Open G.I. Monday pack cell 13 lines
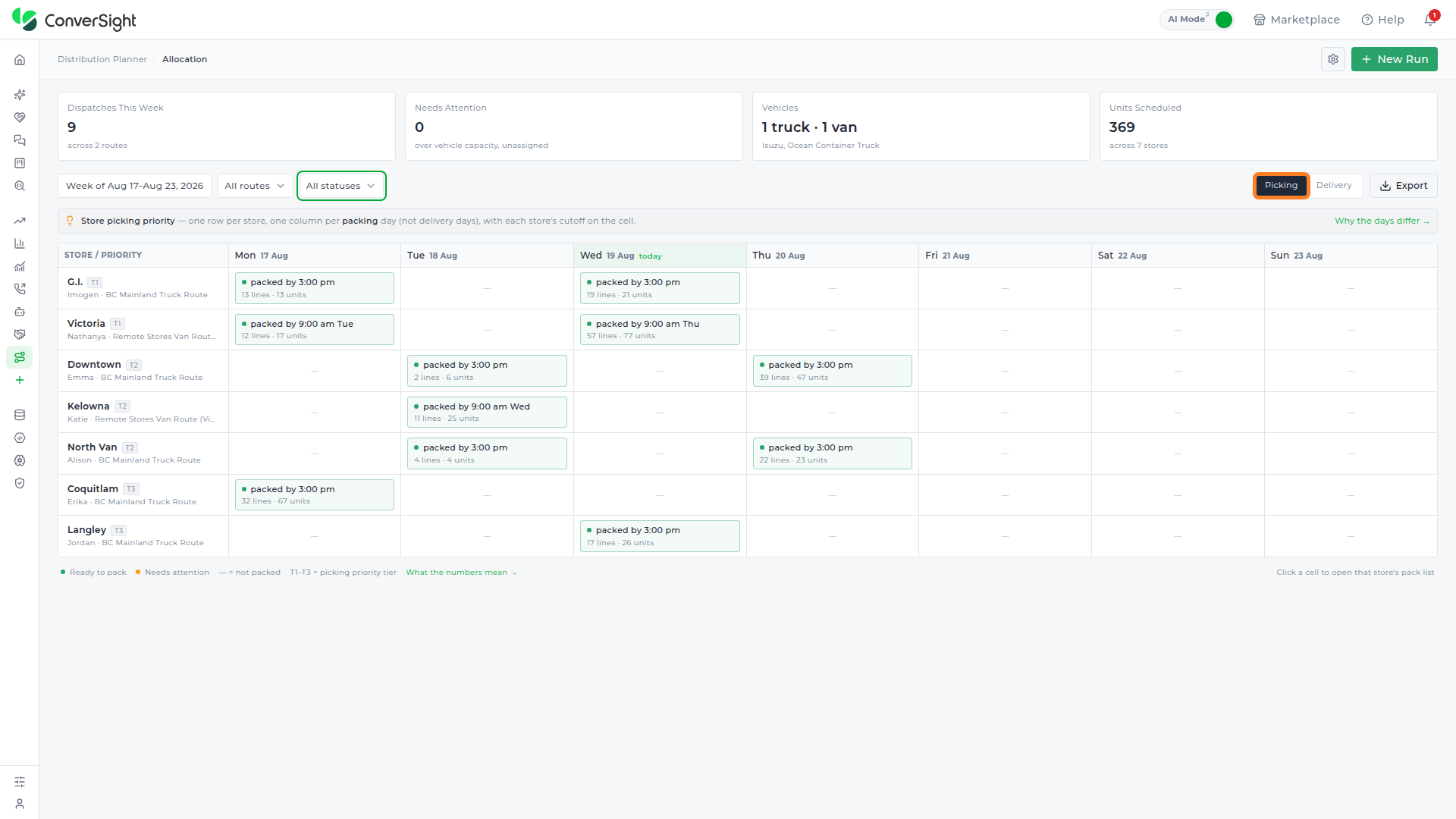1456x819 pixels. (314, 288)
